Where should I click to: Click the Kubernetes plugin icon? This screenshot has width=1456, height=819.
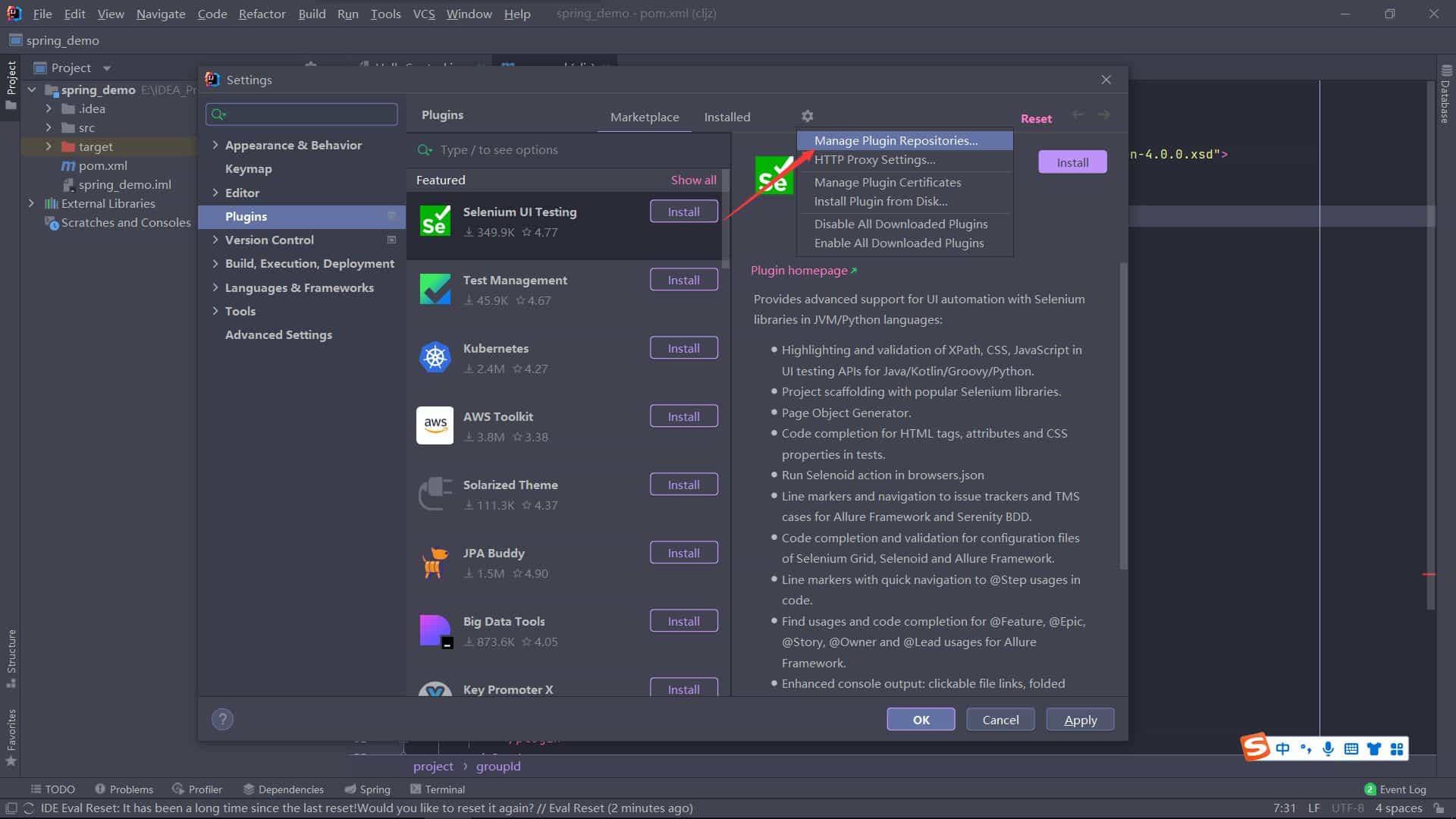point(435,357)
